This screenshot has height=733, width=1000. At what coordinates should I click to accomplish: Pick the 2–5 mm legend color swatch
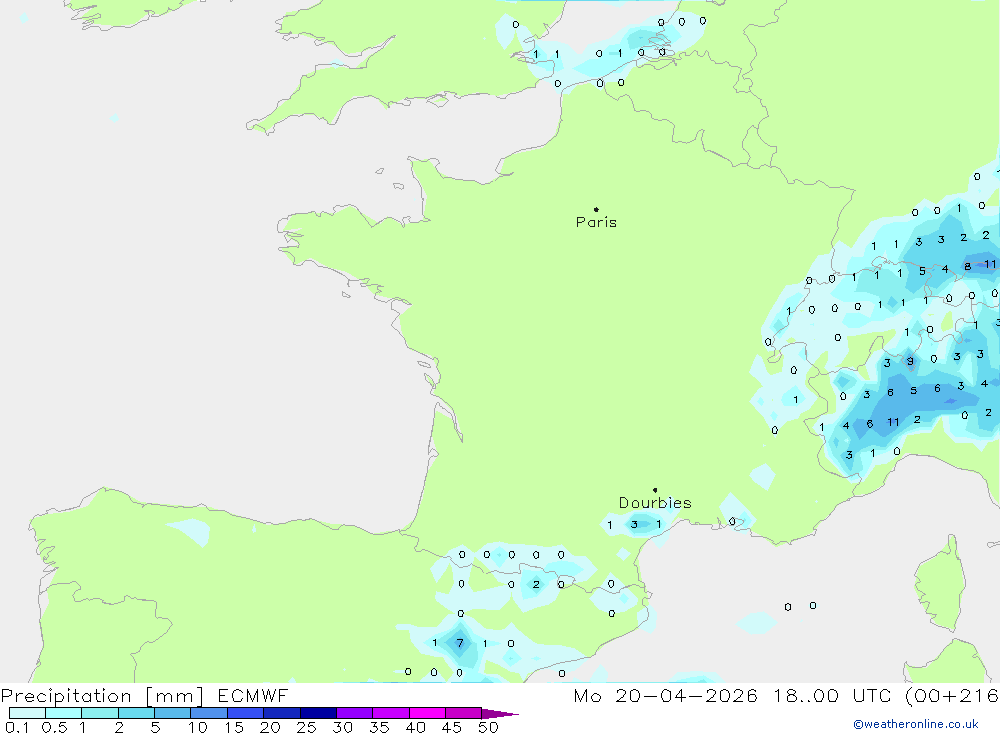coord(136,713)
